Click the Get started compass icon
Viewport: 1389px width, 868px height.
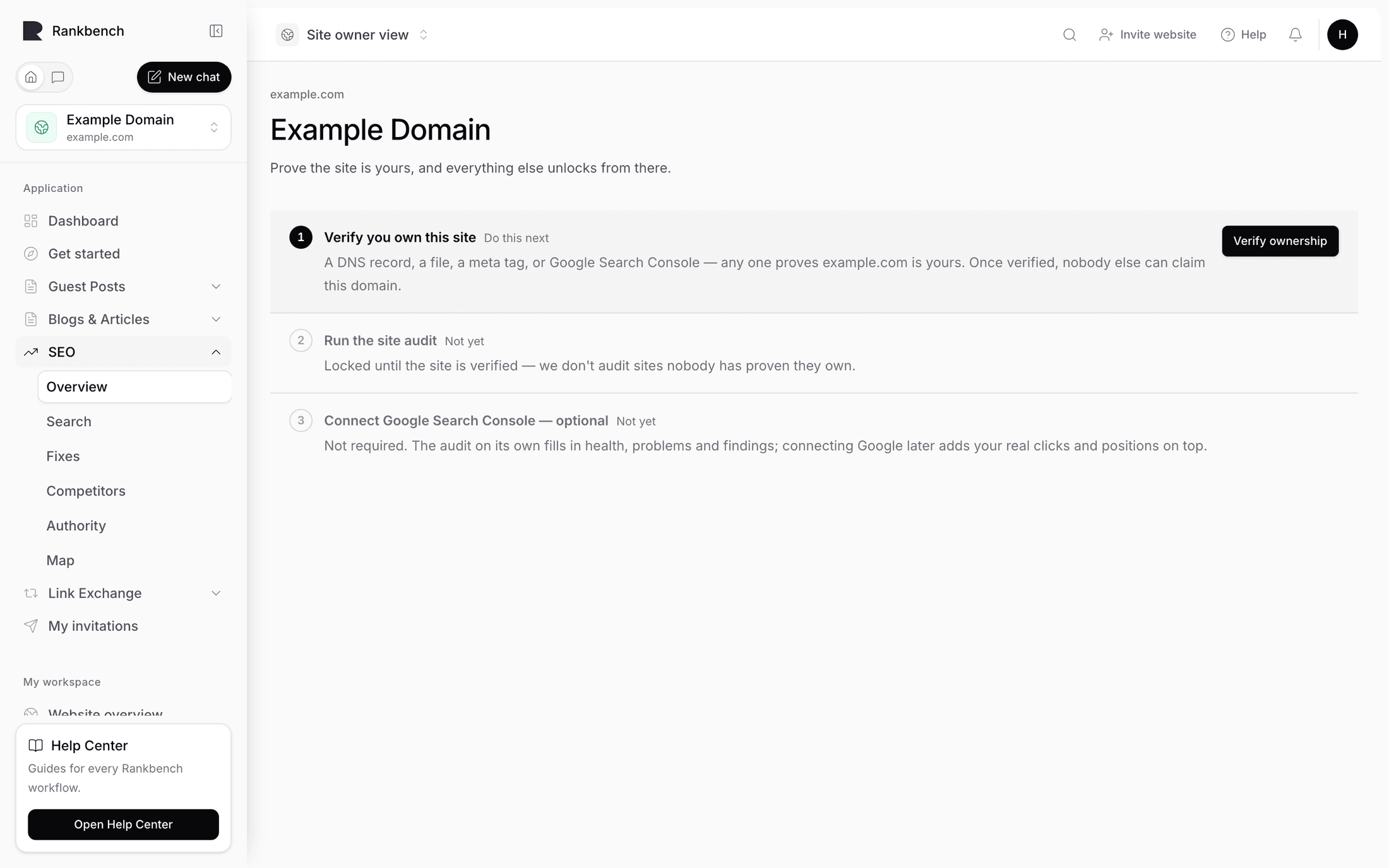(31, 254)
